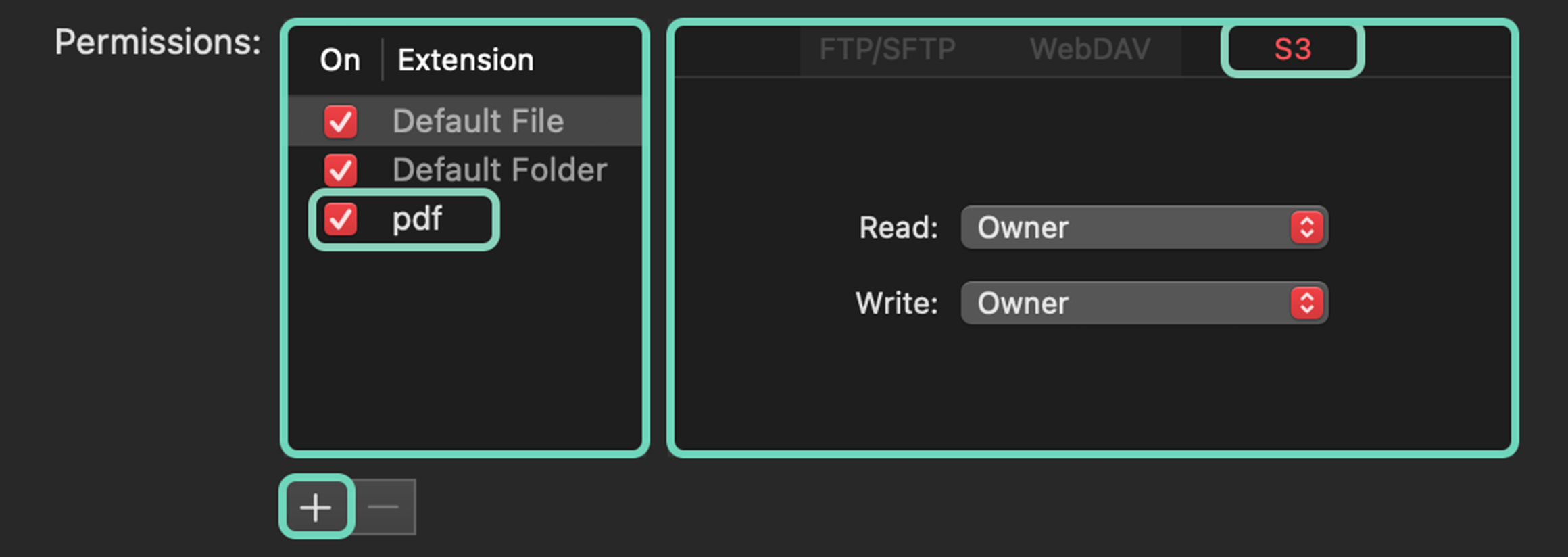Select the S3 tab
This screenshot has height=557, width=1568.
tap(1292, 49)
